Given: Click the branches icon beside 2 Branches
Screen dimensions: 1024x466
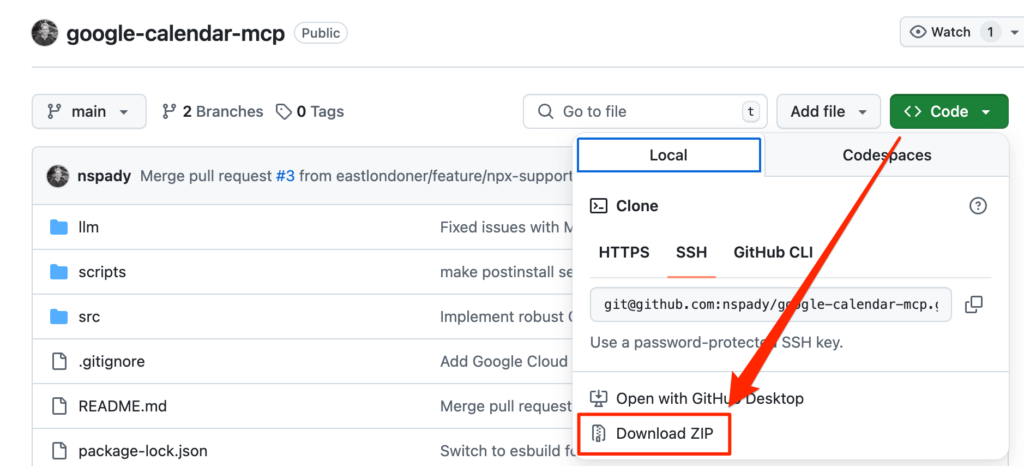Looking at the screenshot, I should tap(169, 112).
